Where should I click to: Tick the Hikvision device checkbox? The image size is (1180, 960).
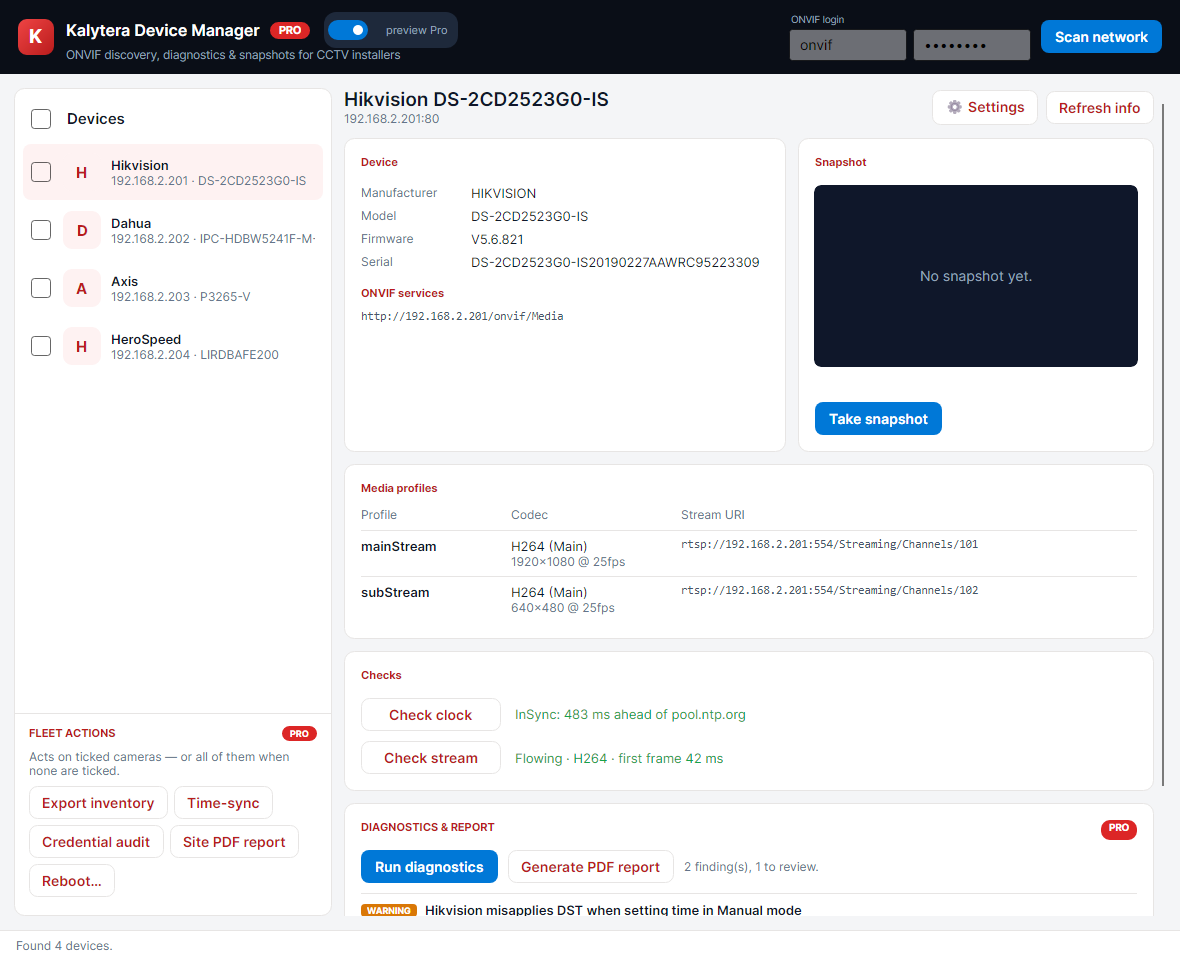(x=41, y=172)
